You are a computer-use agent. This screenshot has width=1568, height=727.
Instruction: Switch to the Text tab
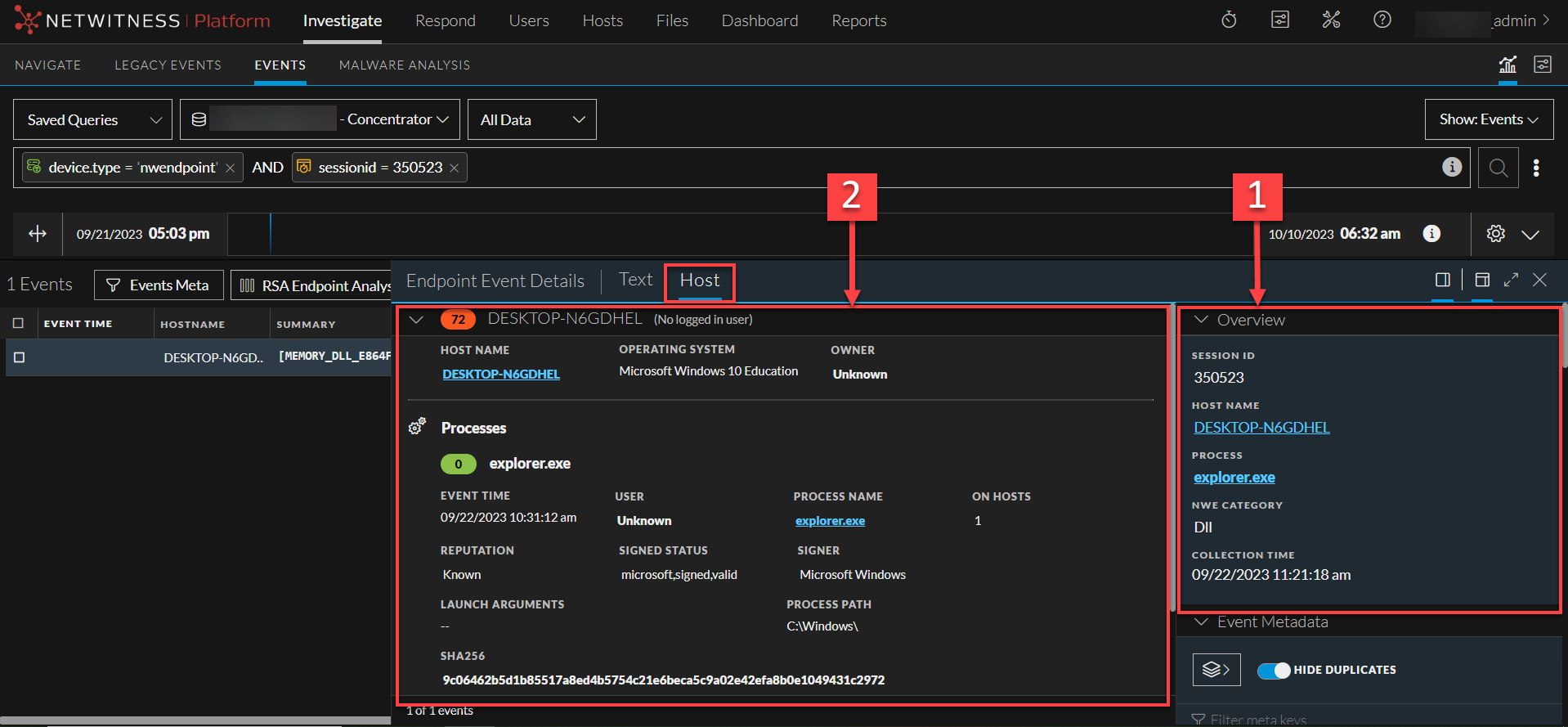(x=635, y=280)
